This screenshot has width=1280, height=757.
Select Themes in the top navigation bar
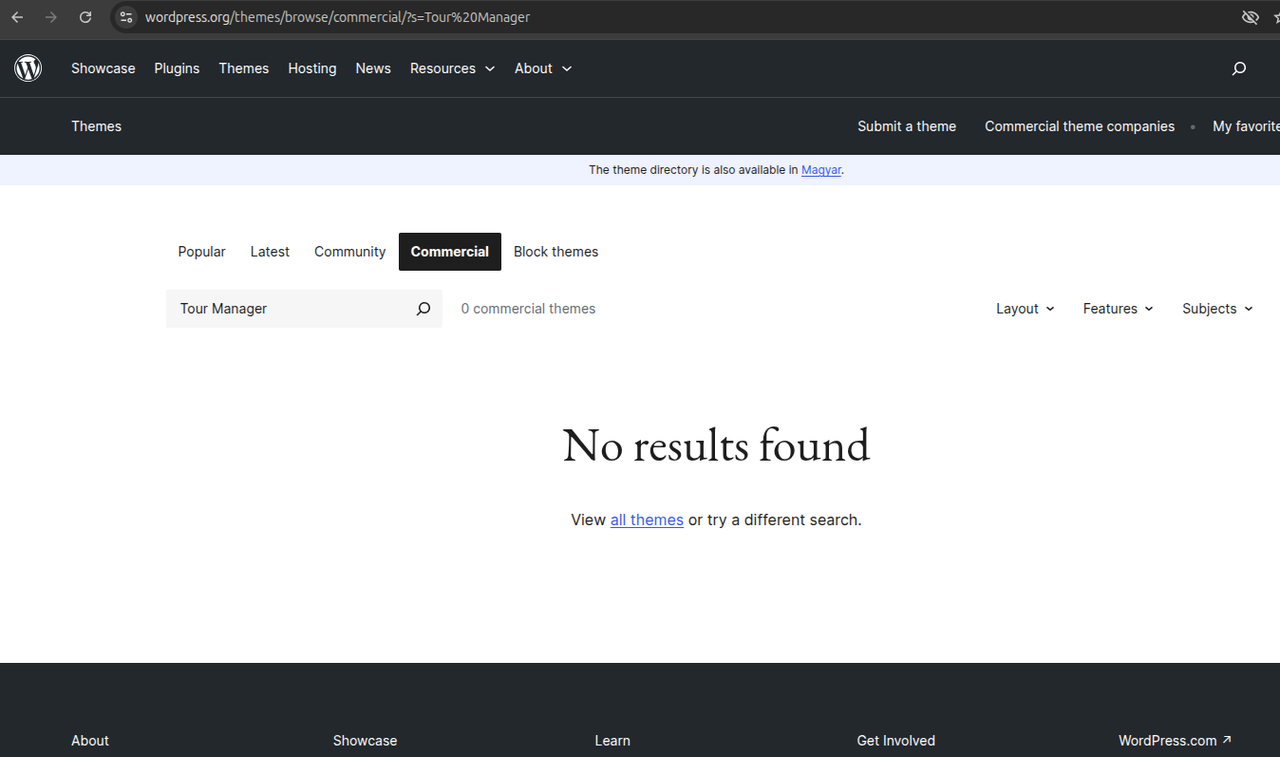[x=244, y=68]
